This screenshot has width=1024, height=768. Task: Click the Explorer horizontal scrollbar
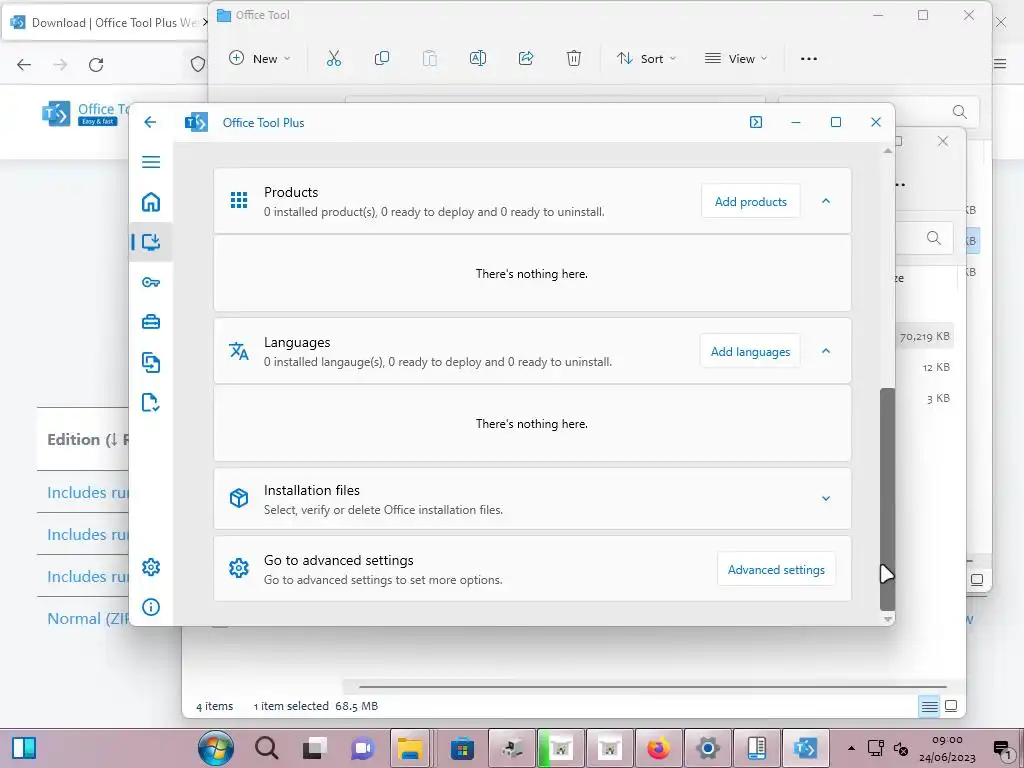pyautogui.click(x=652, y=687)
